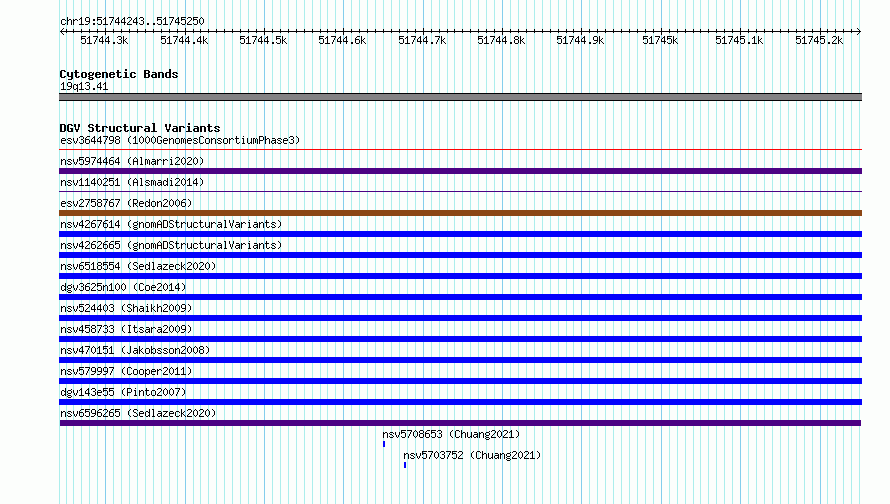
Task: Click the nsv579997 (Cooper2011) label
Action: (126, 371)
